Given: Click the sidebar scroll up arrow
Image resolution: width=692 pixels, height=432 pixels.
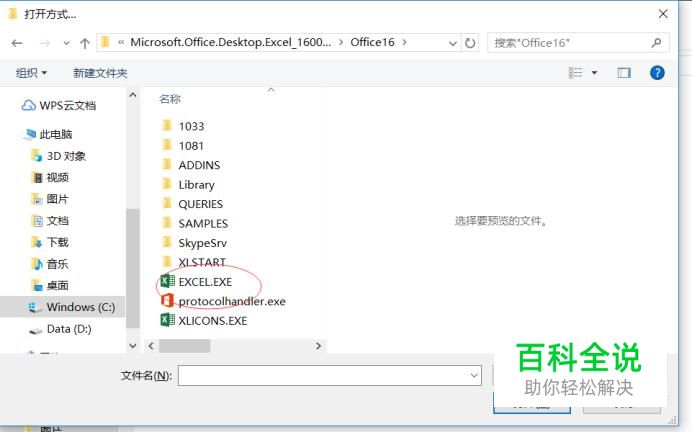Looking at the screenshot, I should (x=132, y=95).
